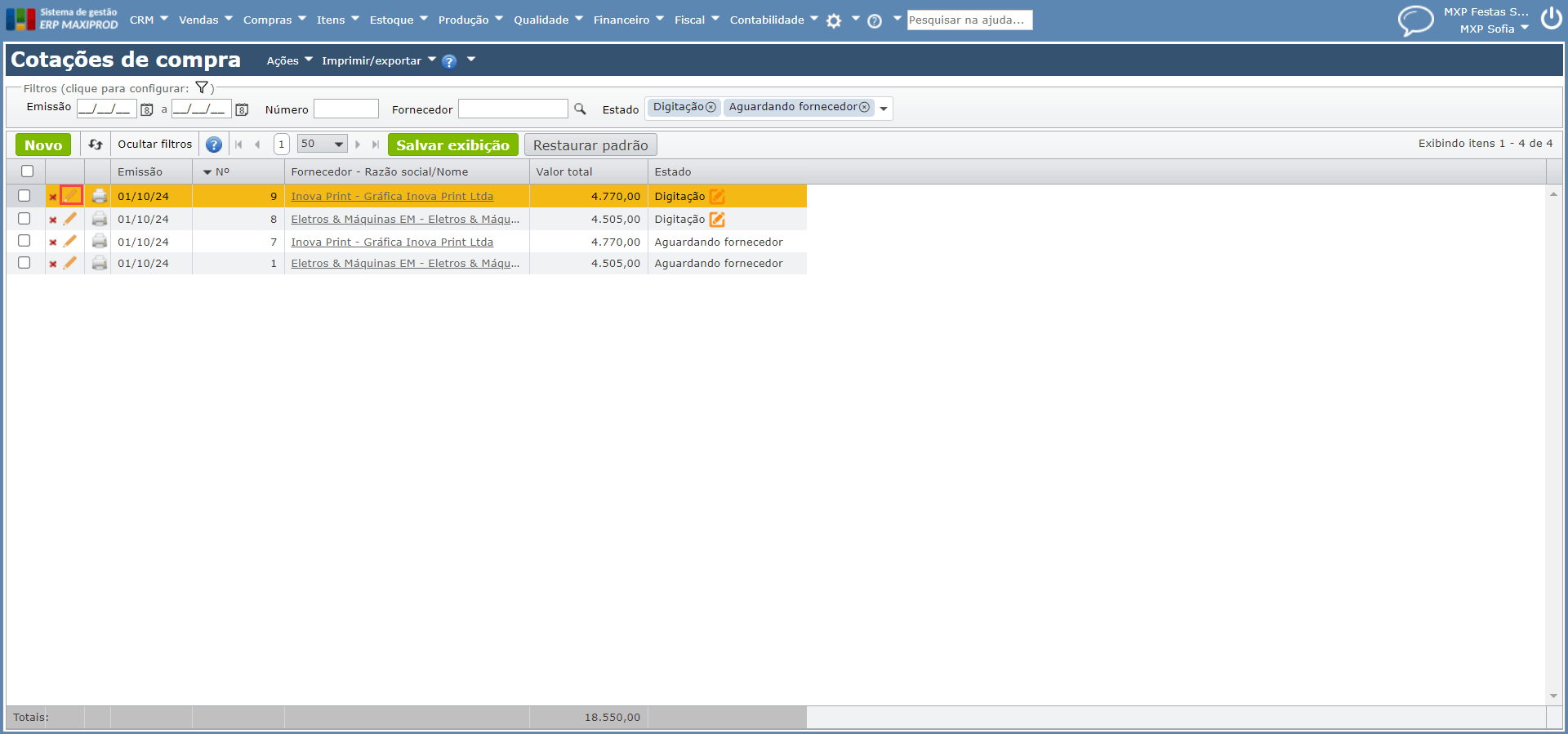Click Ocultar filtros
This screenshot has height=734, width=1568.
(155, 145)
